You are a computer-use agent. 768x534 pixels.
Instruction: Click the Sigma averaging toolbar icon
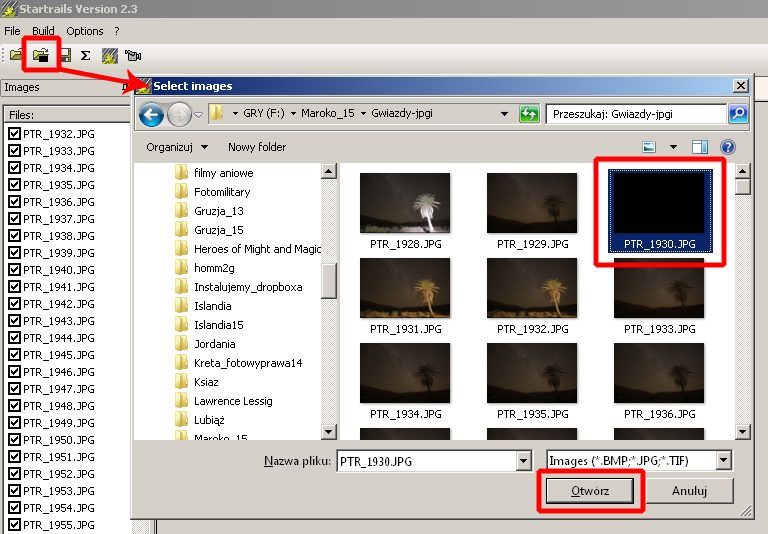point(86,55)
